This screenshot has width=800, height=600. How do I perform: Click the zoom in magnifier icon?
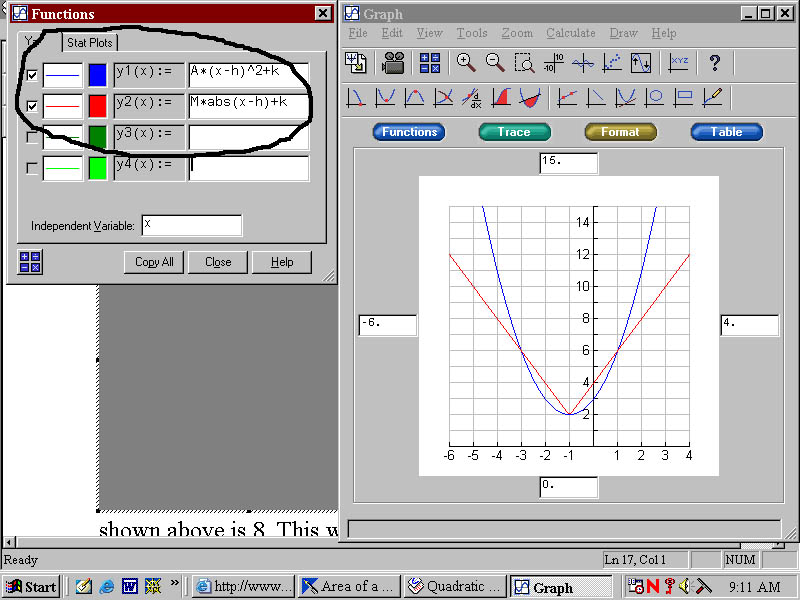(x=466, y=63)
